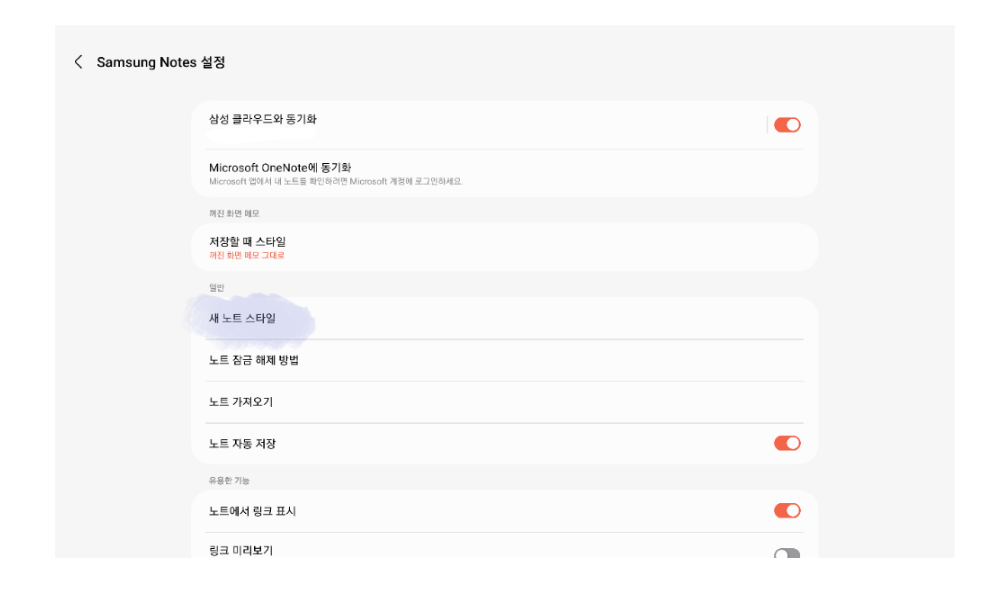The width and height of the screenshot is (1000, 606).
Task: Open 저장할 때 스타일 setting
Action: pyautogui.click(x=504, y=248)
